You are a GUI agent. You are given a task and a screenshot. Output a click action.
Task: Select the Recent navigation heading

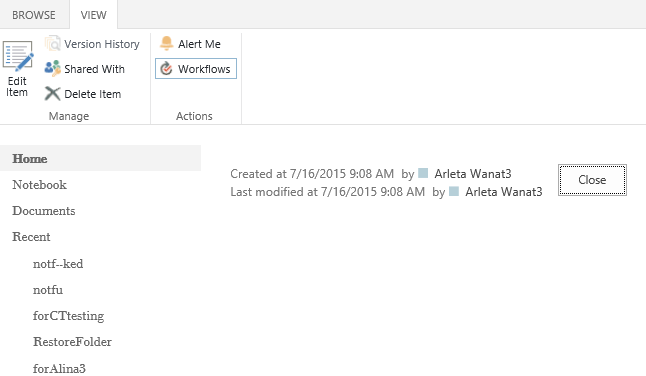click(x=31, y=236)
